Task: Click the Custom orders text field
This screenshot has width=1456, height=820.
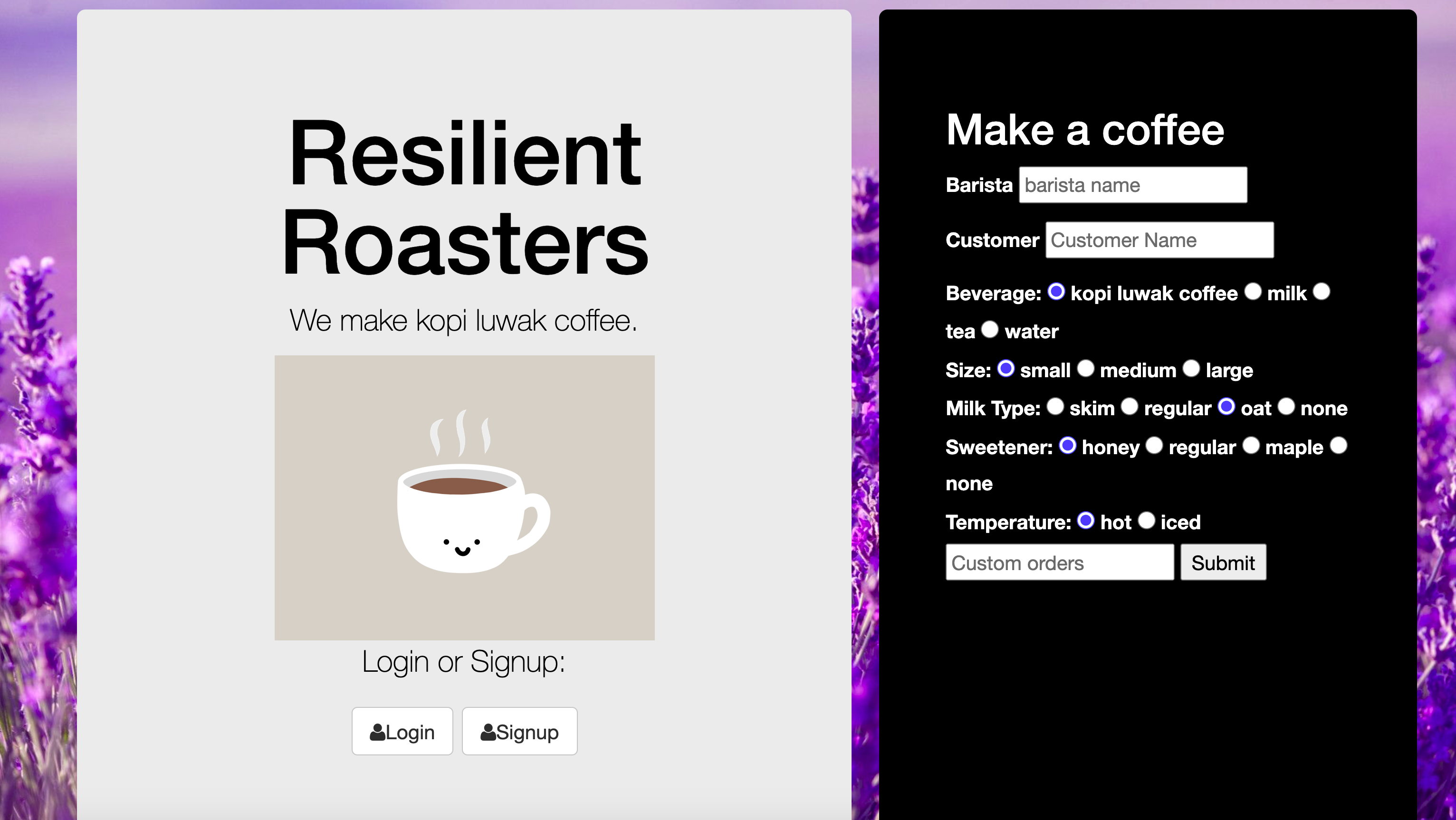Action: pos(1060,563)
